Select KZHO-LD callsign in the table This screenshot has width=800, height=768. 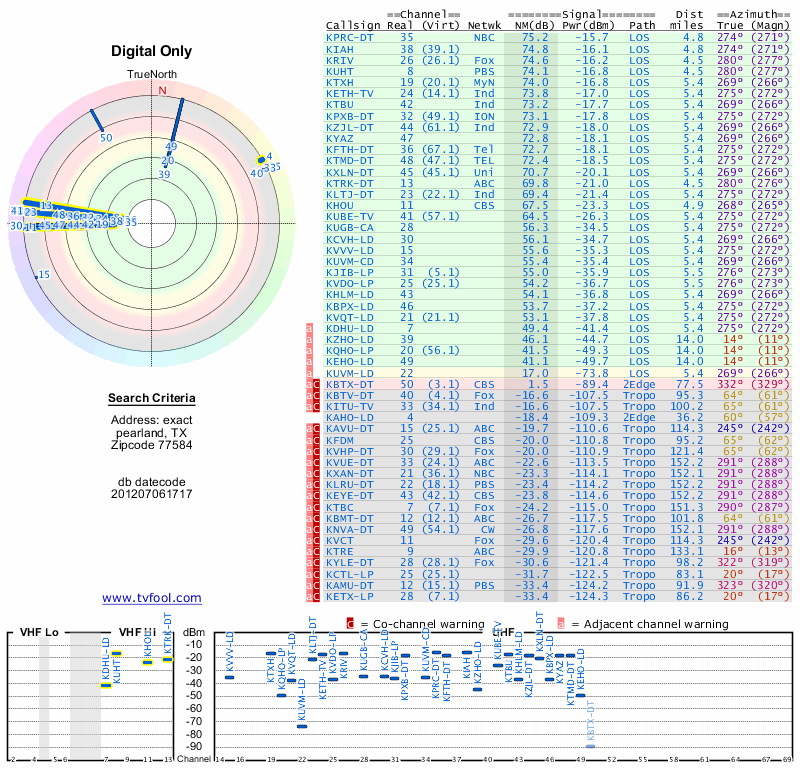click(x=349, y=339)
